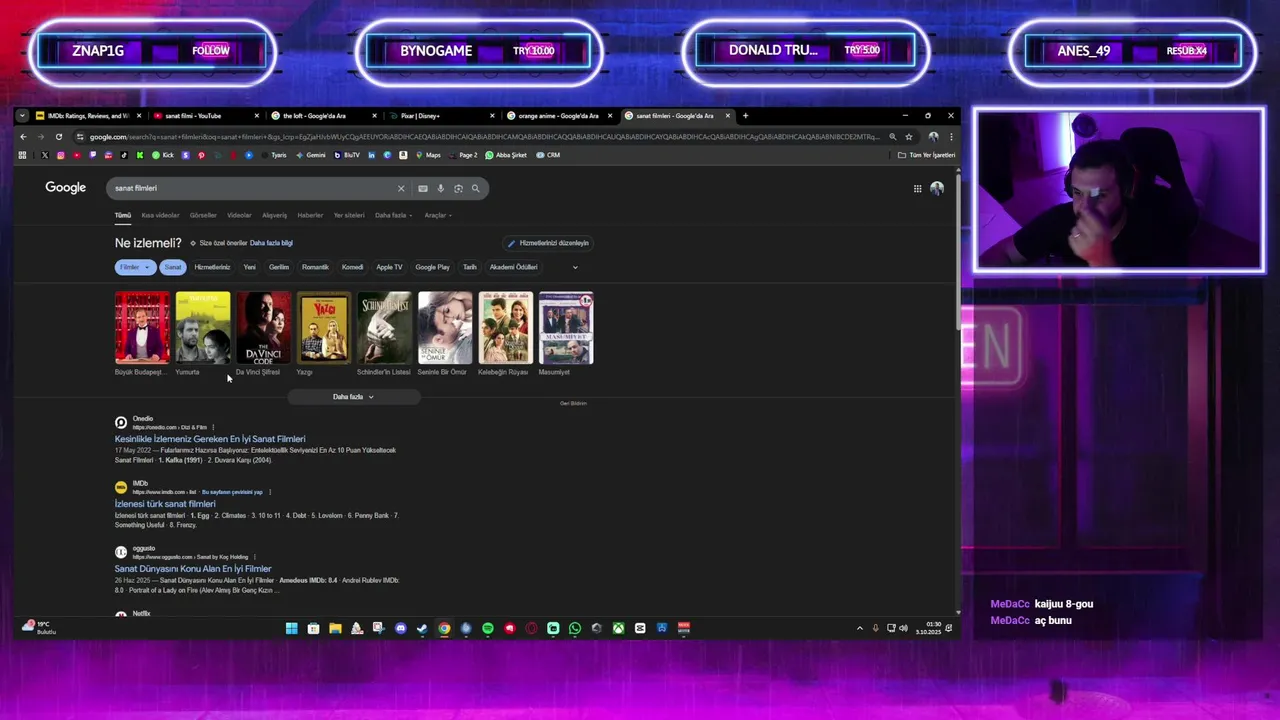Screen dimensions: 1280x720
Task: Open the Google apps grid
Action: 917,188
